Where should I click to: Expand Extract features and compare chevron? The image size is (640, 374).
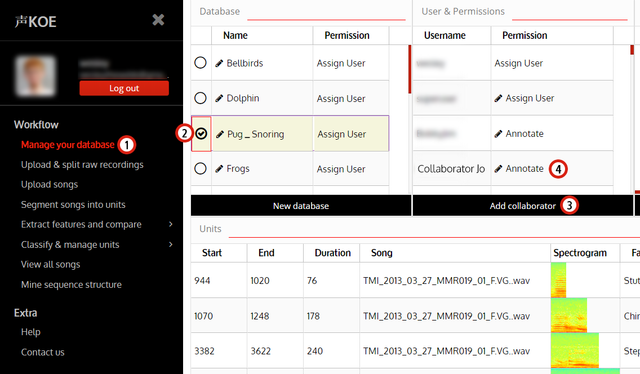click(171, 224)
